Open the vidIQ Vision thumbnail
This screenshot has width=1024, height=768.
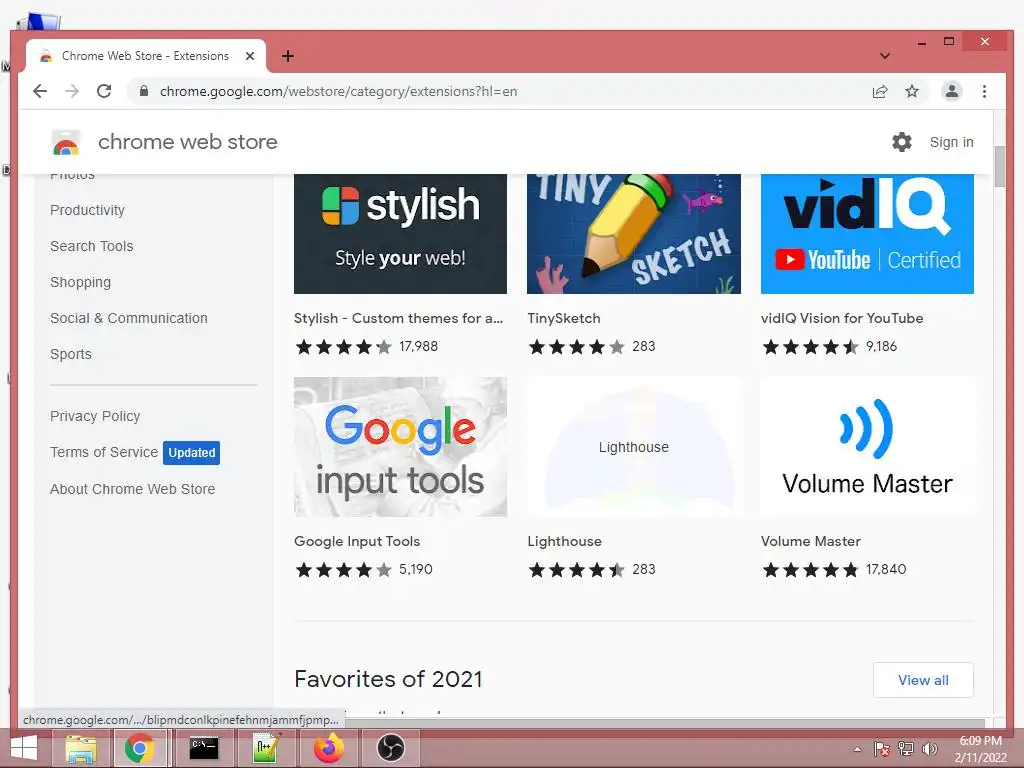pos(867,234)
